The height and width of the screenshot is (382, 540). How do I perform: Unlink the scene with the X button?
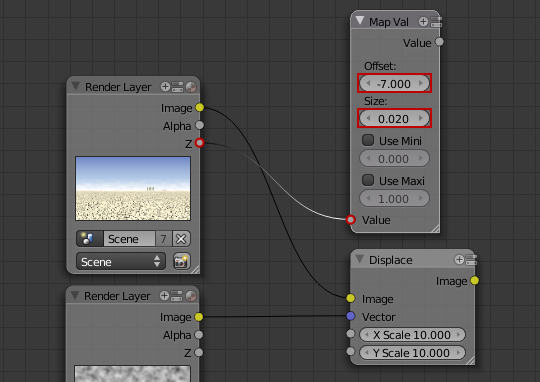[x=181, y=238]
